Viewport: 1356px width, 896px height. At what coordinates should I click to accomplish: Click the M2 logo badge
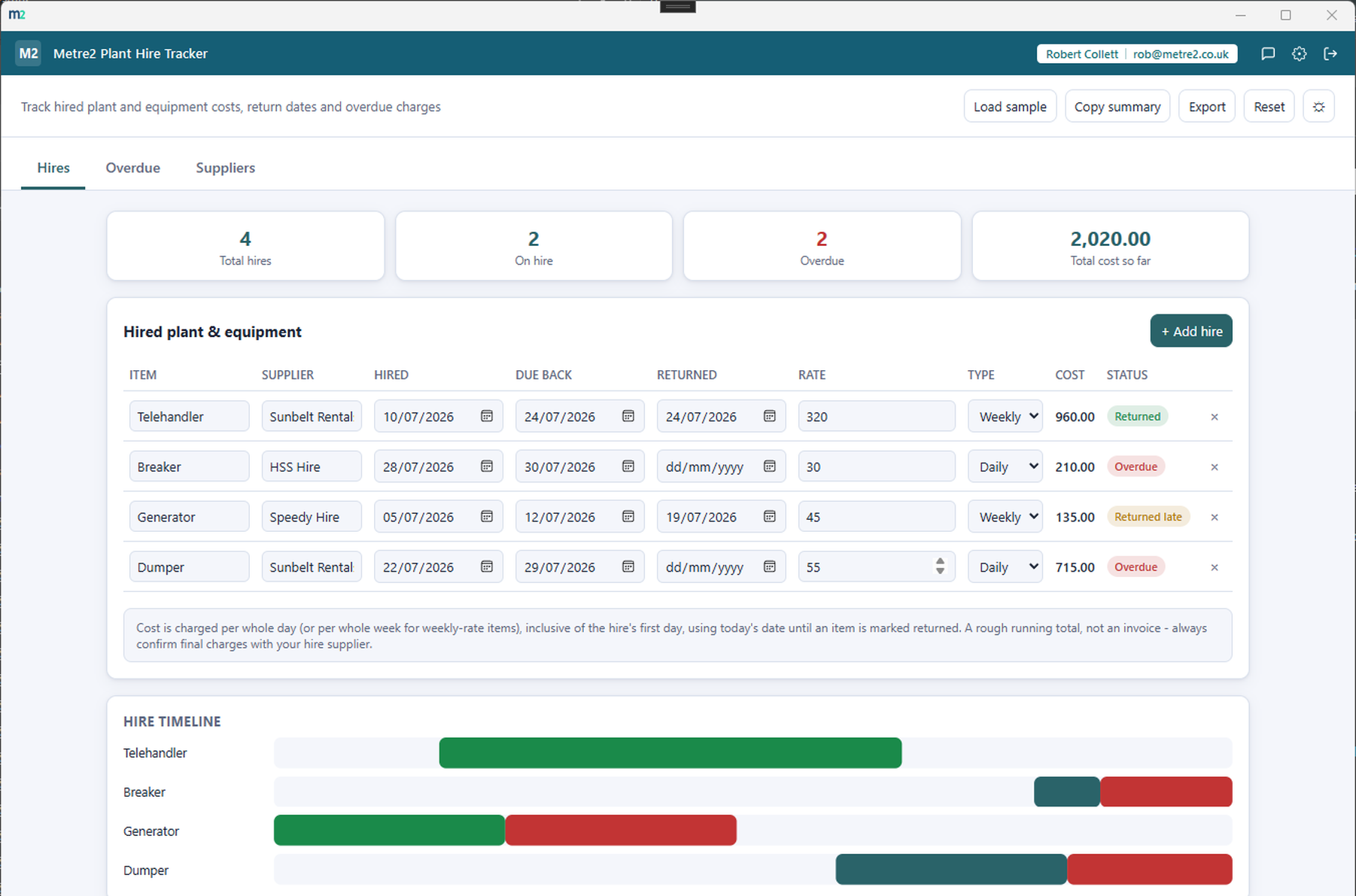29,53
